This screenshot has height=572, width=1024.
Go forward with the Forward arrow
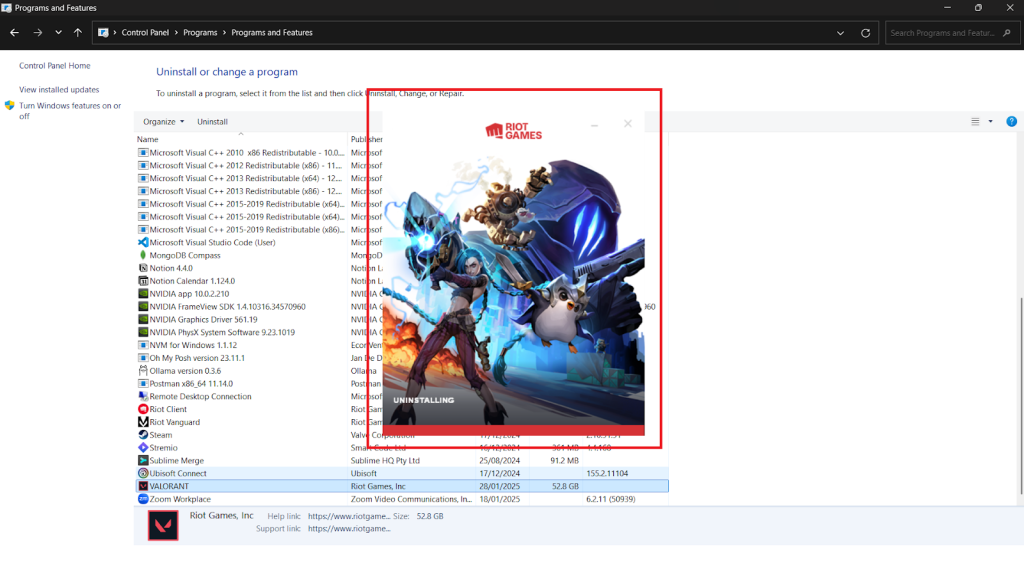click(x=37, y=33)
